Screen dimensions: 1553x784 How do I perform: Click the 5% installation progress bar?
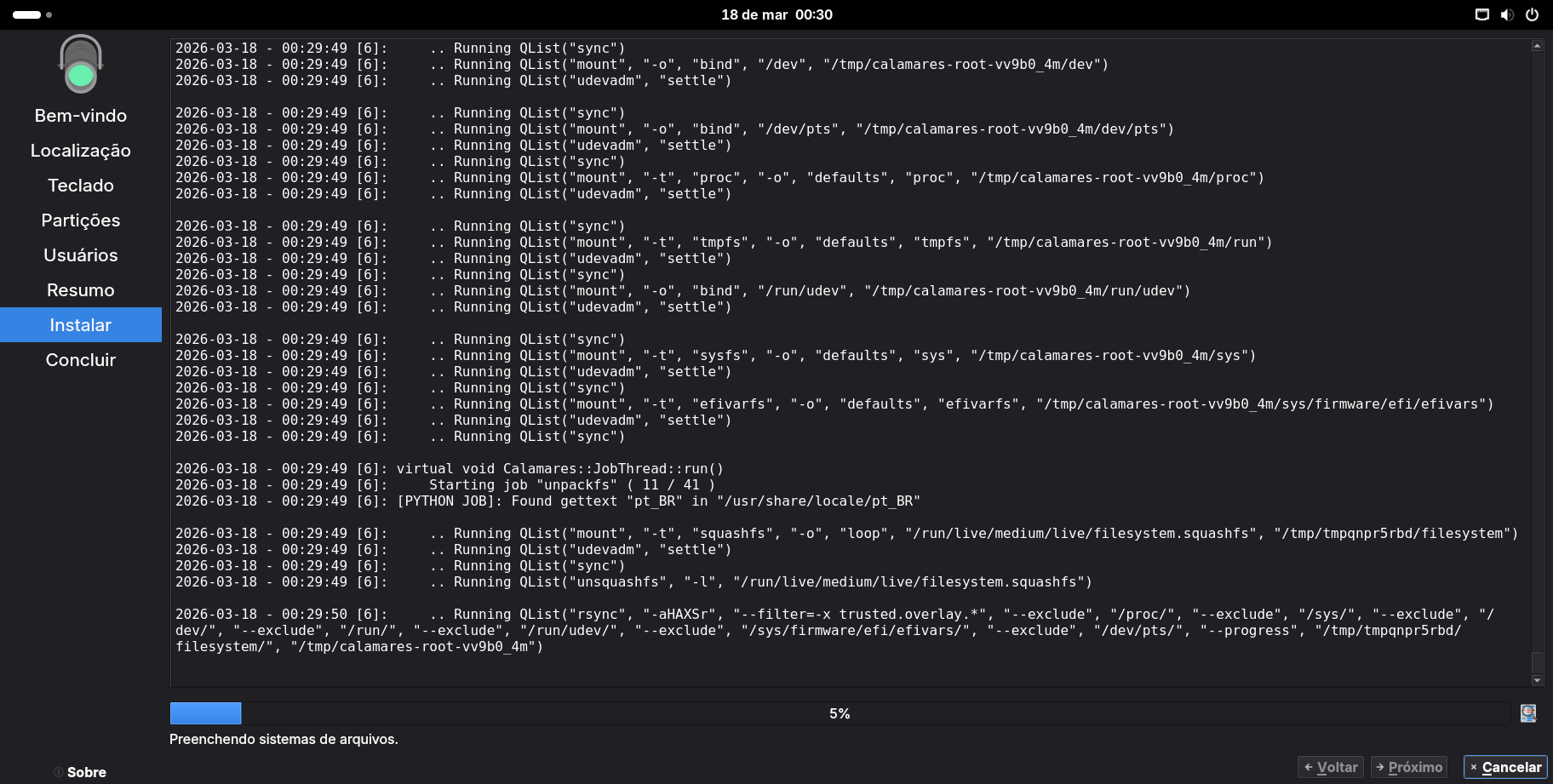(x=840, y=713)
